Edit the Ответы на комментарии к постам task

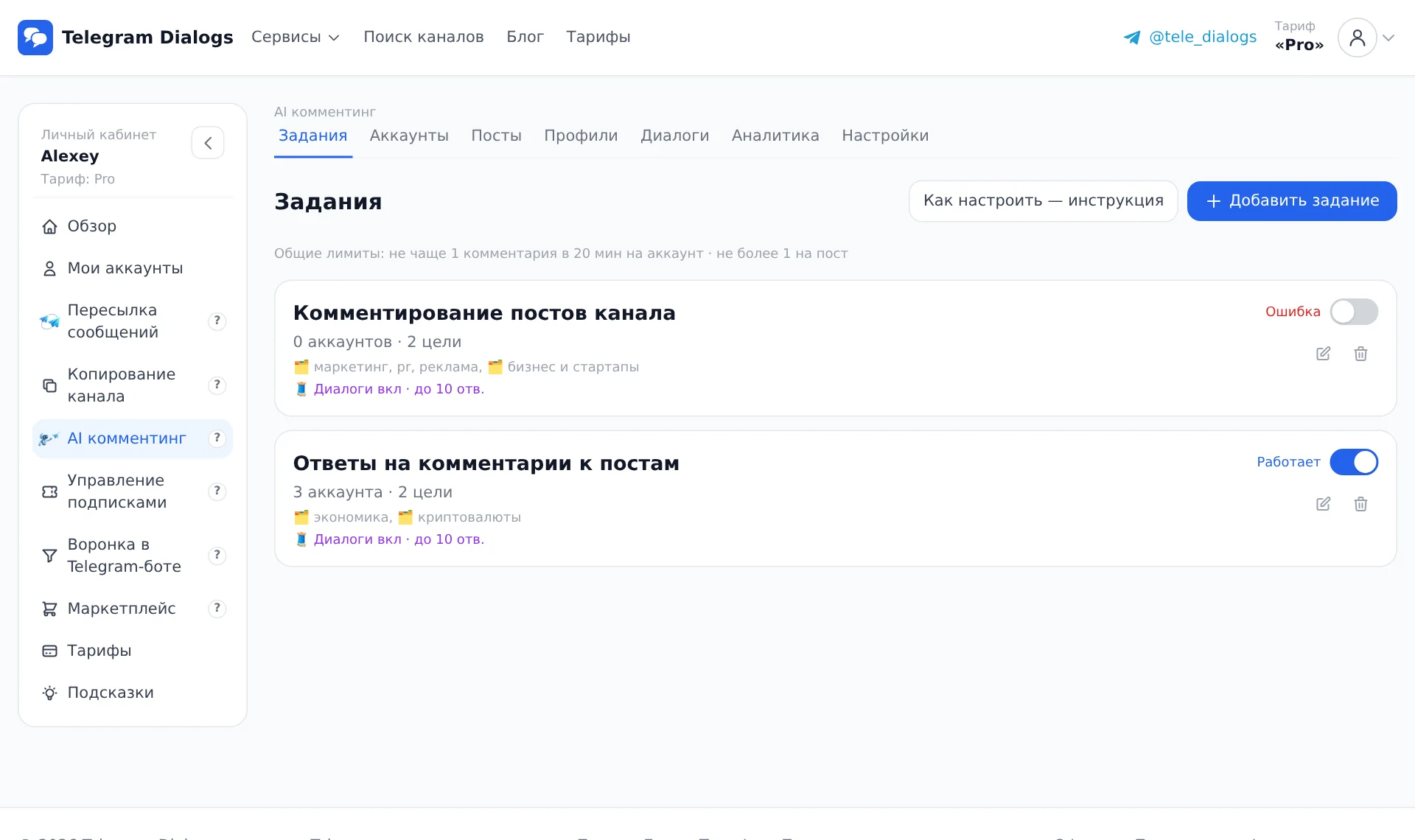(x=1324, y=504)
